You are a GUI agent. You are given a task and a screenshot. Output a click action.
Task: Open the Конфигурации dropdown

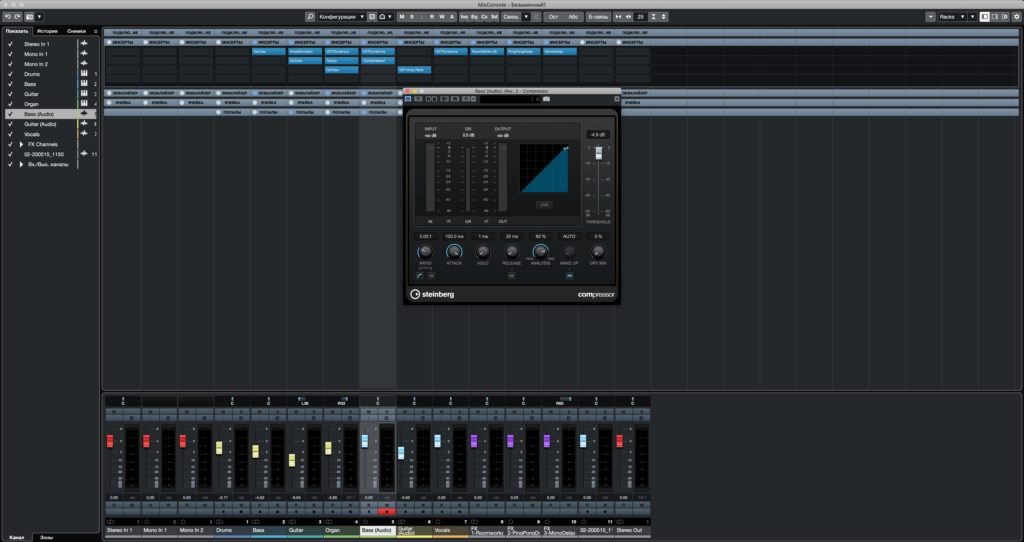tap(342, 16)
